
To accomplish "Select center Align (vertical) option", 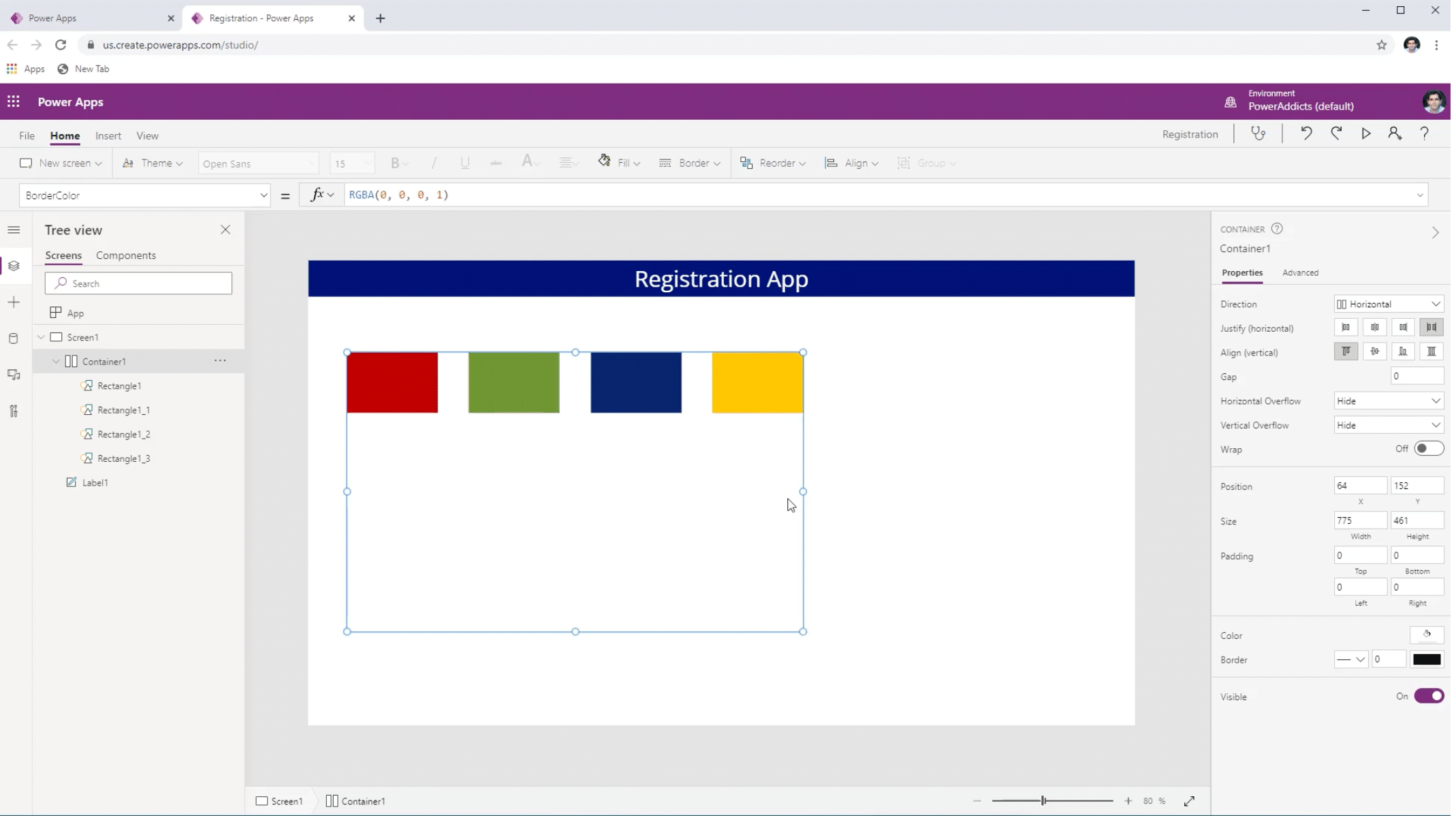I will coord(1375,351).
